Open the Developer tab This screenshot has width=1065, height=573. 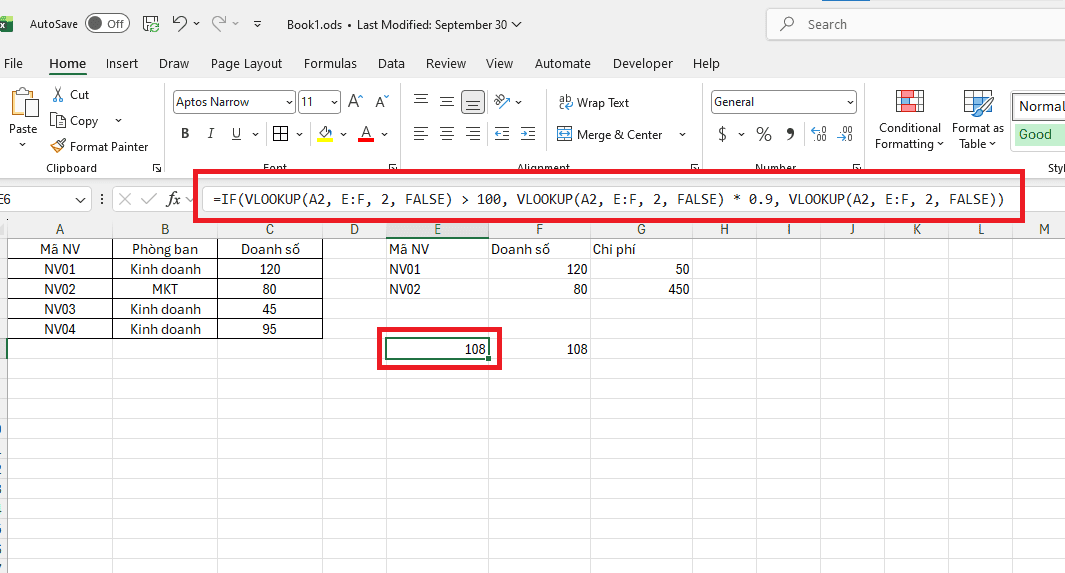tap(643, 63)
